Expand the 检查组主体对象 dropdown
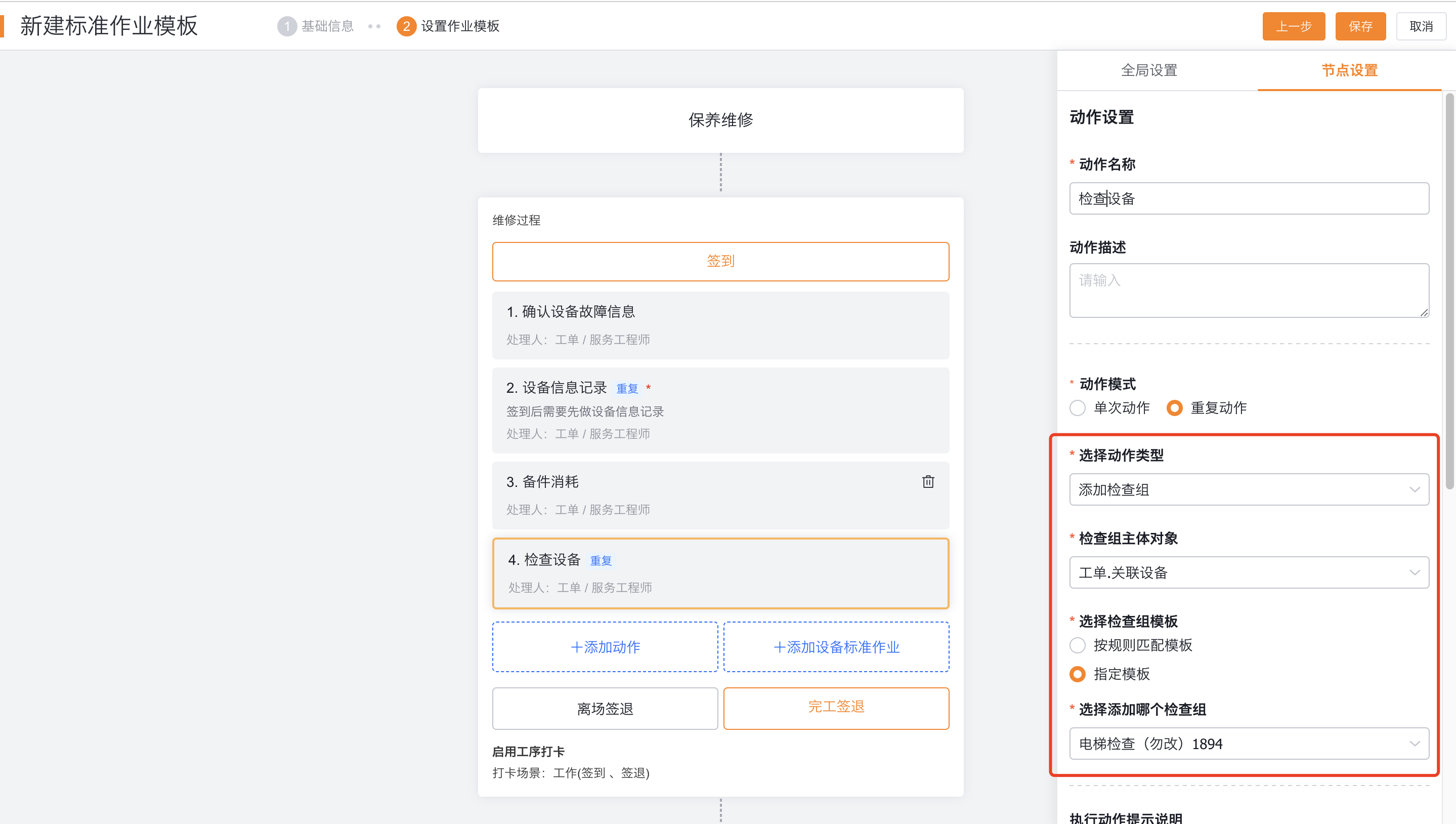1456x824 pixels. click(x=1249, y=573)
